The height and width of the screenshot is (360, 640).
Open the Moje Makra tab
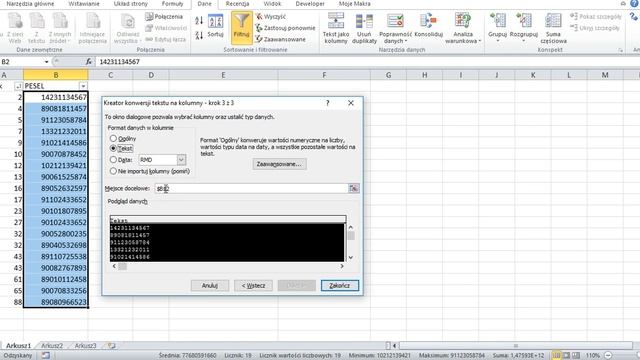click(354, 4)
